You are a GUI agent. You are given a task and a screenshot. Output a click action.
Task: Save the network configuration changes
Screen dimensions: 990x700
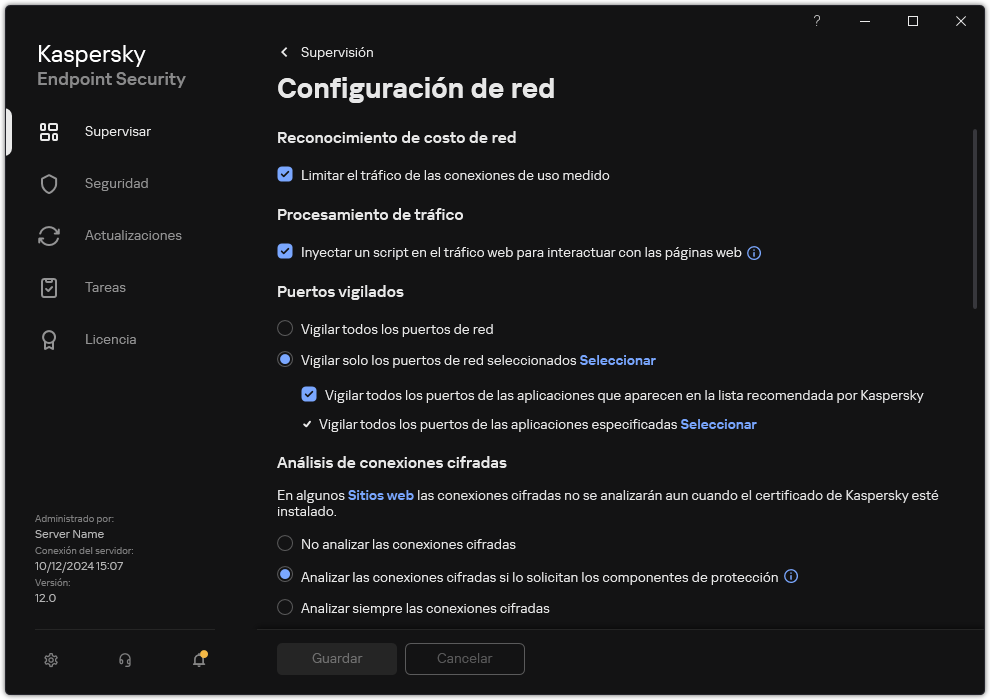(336, 658)
